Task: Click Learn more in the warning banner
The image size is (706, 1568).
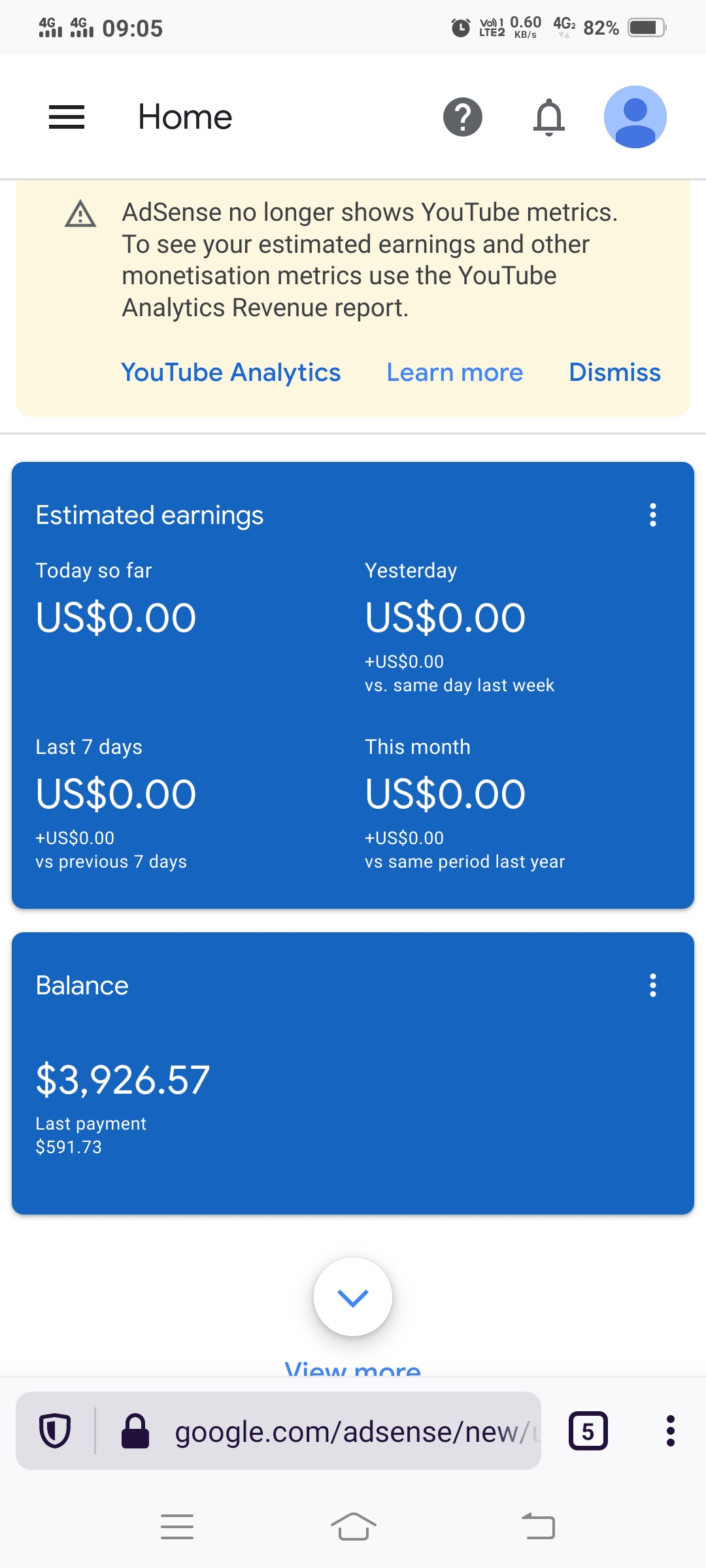Action: click(x=454, y=372)
